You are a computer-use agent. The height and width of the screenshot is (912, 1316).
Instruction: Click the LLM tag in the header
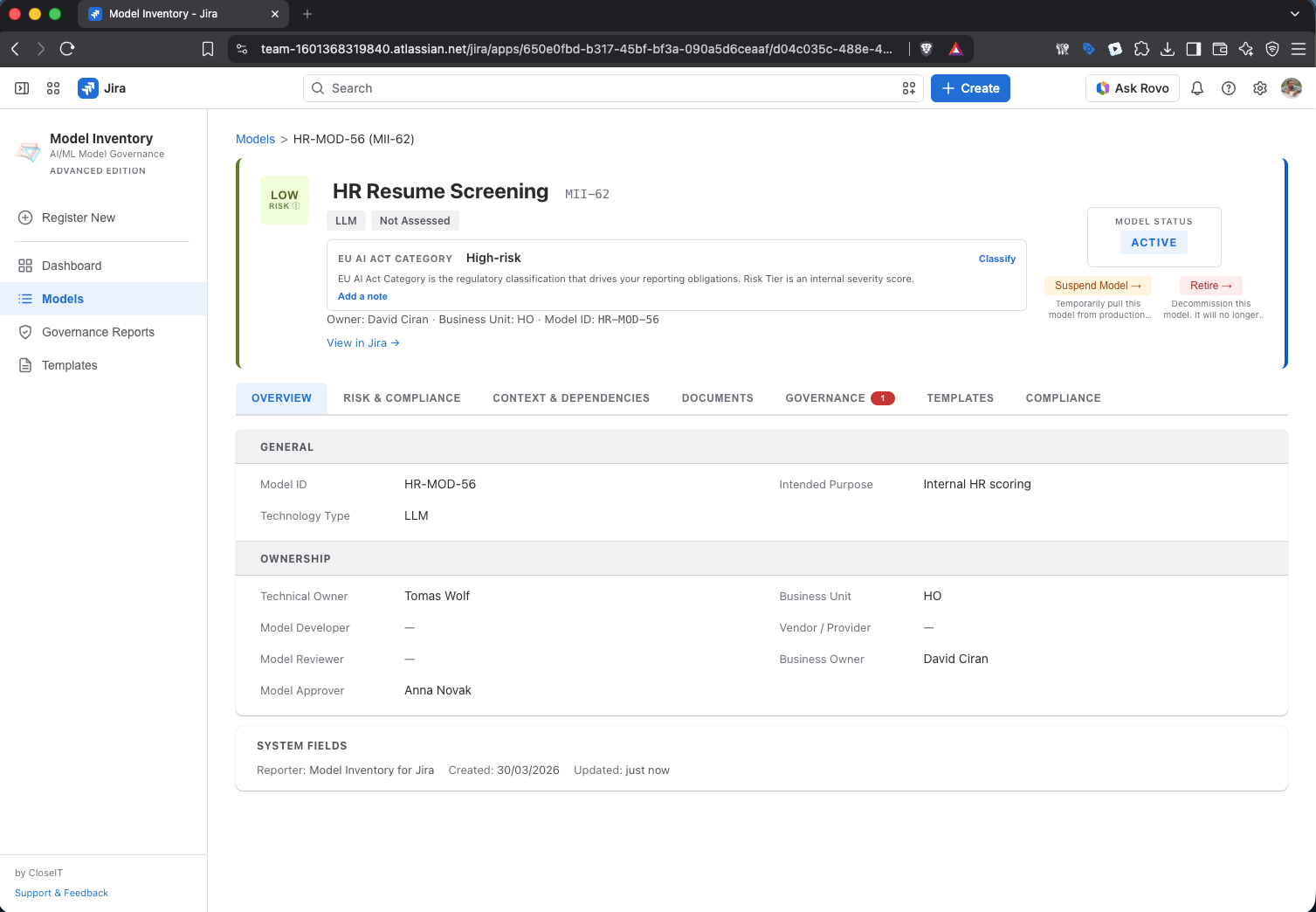click(346, 221)
